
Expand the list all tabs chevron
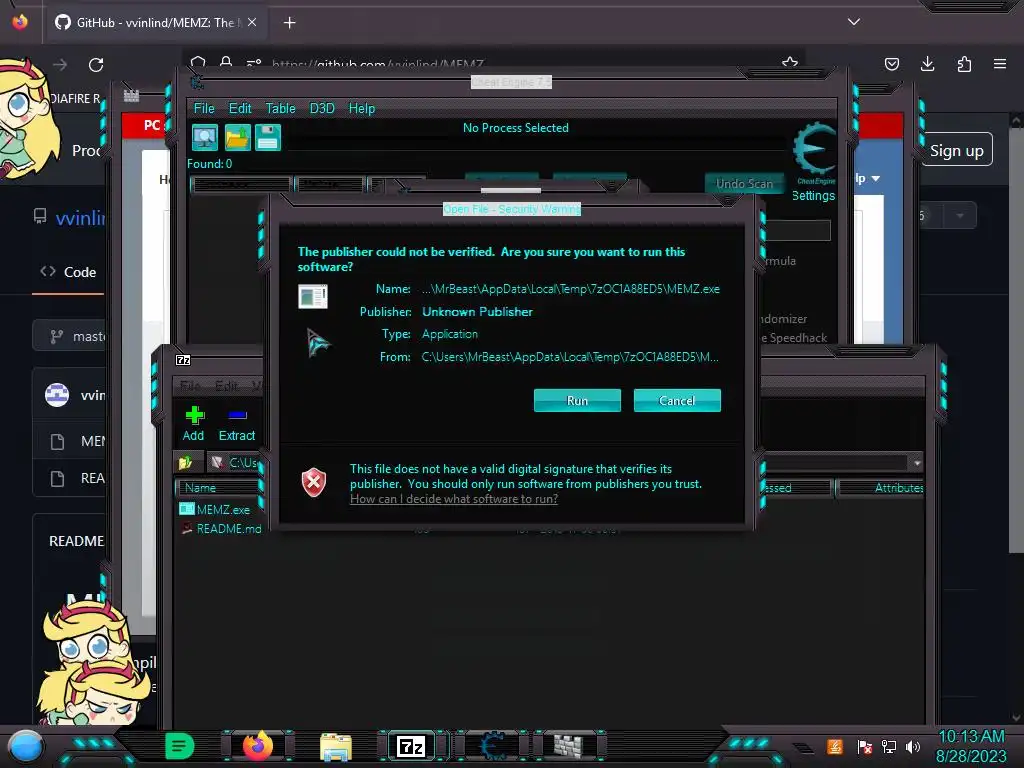854,22
